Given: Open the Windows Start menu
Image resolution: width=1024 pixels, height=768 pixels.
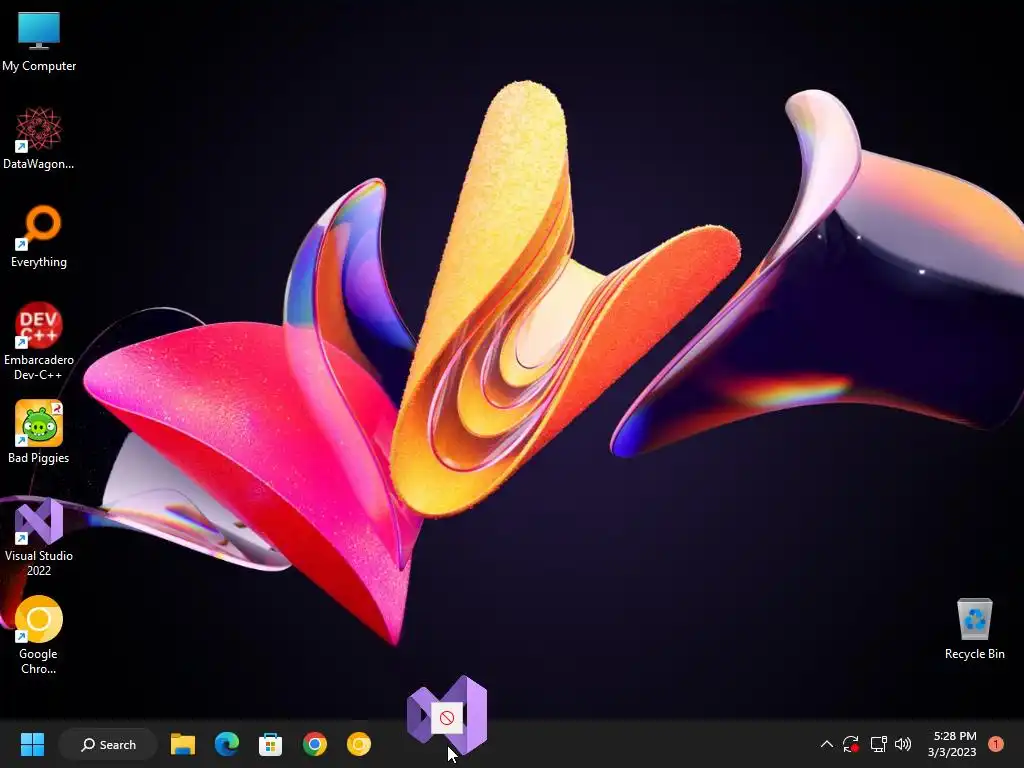Looking at the screenshot, I should (x=32, y=744).
